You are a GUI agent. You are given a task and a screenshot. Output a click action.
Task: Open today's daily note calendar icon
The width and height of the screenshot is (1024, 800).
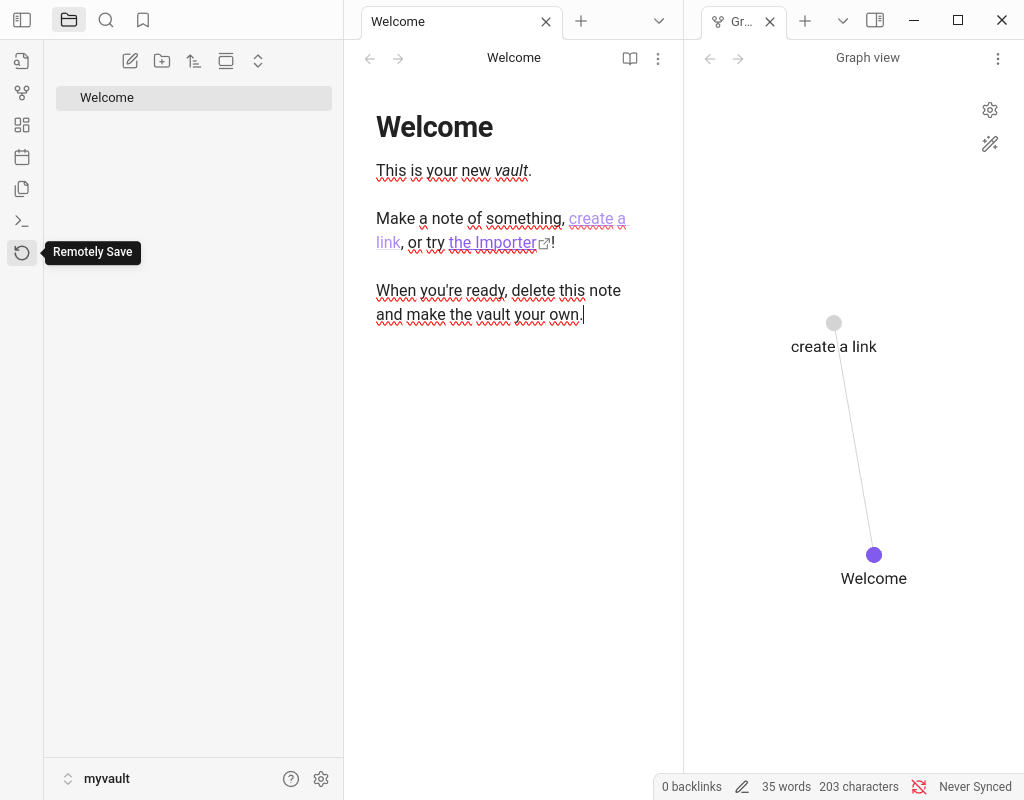click(x=21, y=157)
